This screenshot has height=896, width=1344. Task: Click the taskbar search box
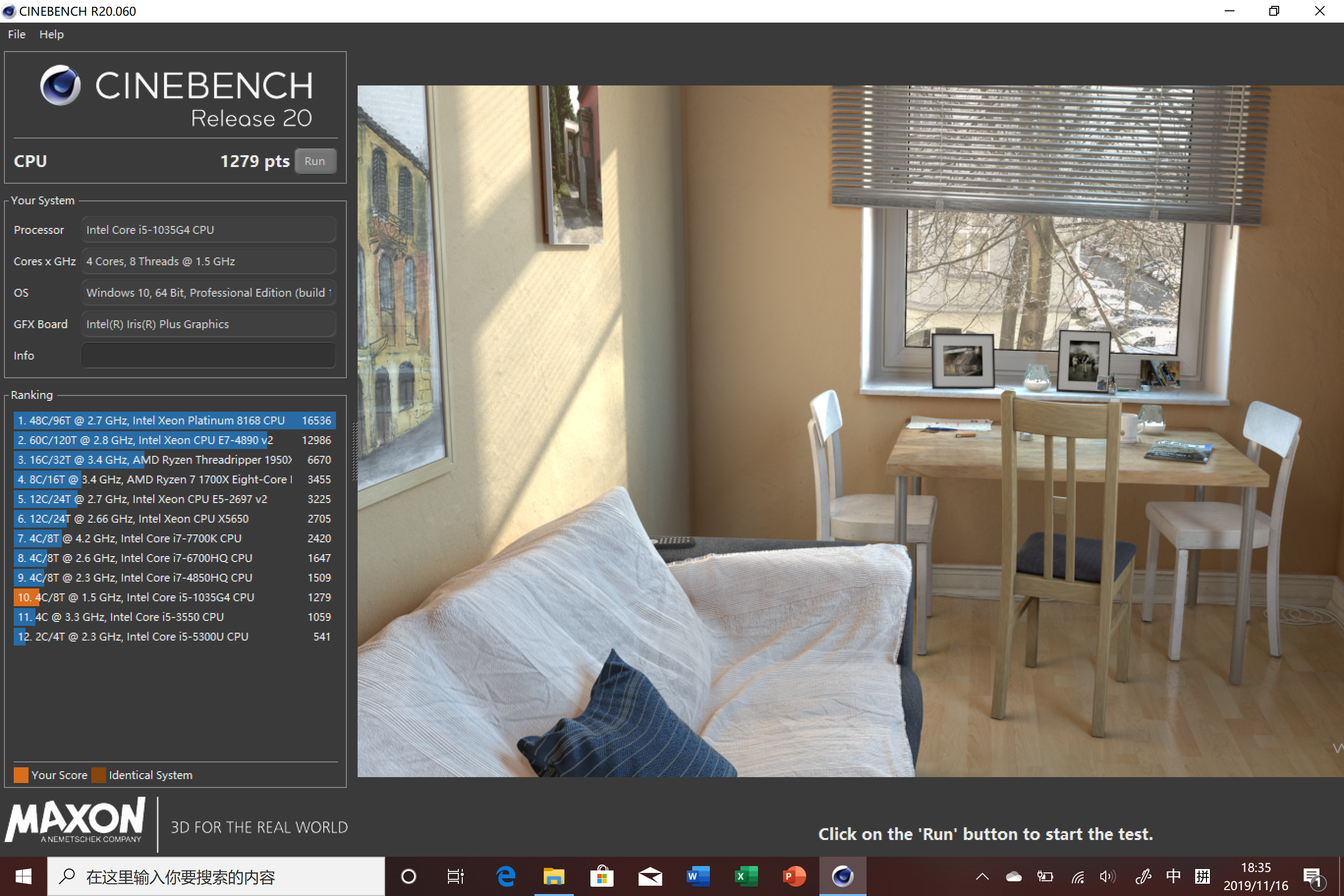[x=216, y=876]
